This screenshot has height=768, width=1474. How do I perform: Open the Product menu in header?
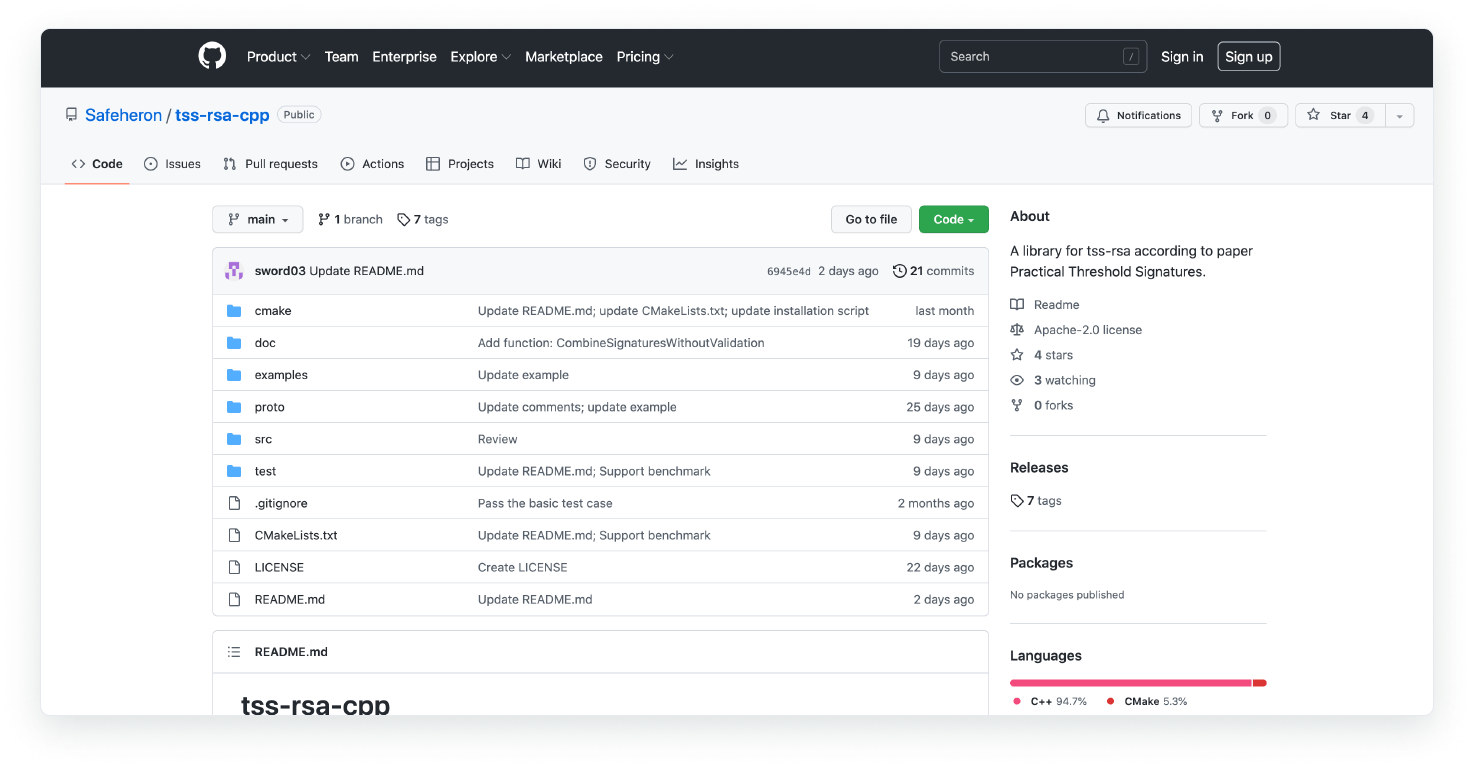click(278, 57)
